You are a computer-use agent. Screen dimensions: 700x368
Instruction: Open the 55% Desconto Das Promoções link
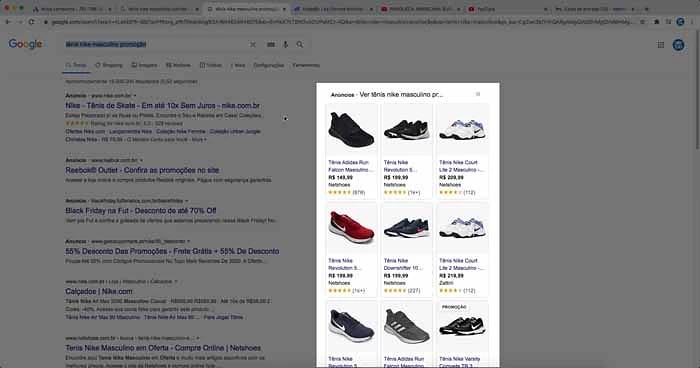[172, 251]
